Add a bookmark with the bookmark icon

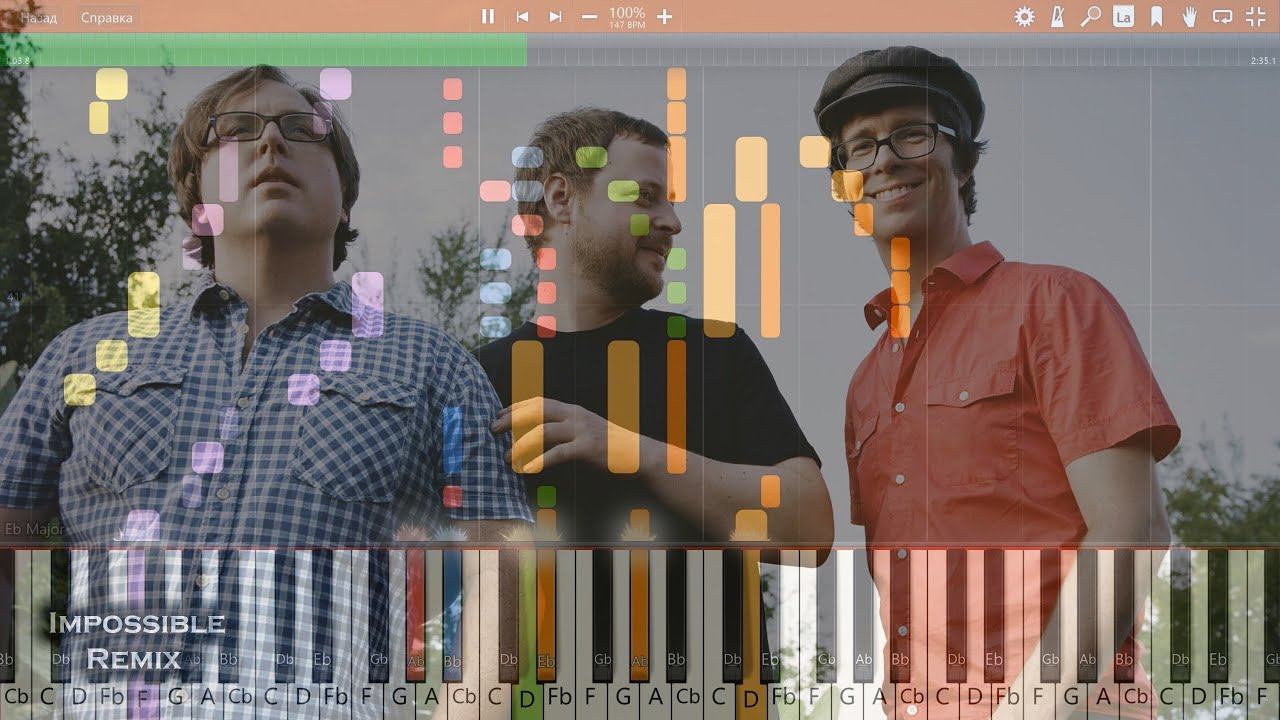(1156, 16)
